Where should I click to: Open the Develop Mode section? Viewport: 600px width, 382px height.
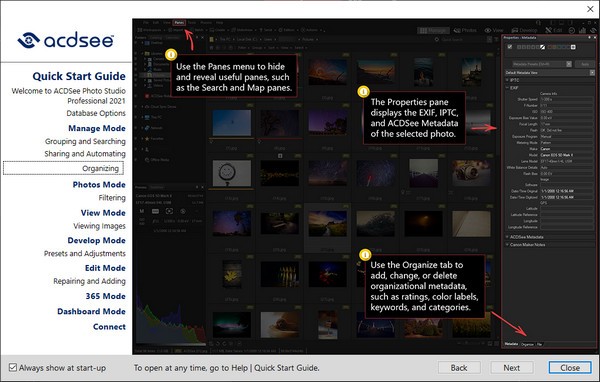point(96,240)
